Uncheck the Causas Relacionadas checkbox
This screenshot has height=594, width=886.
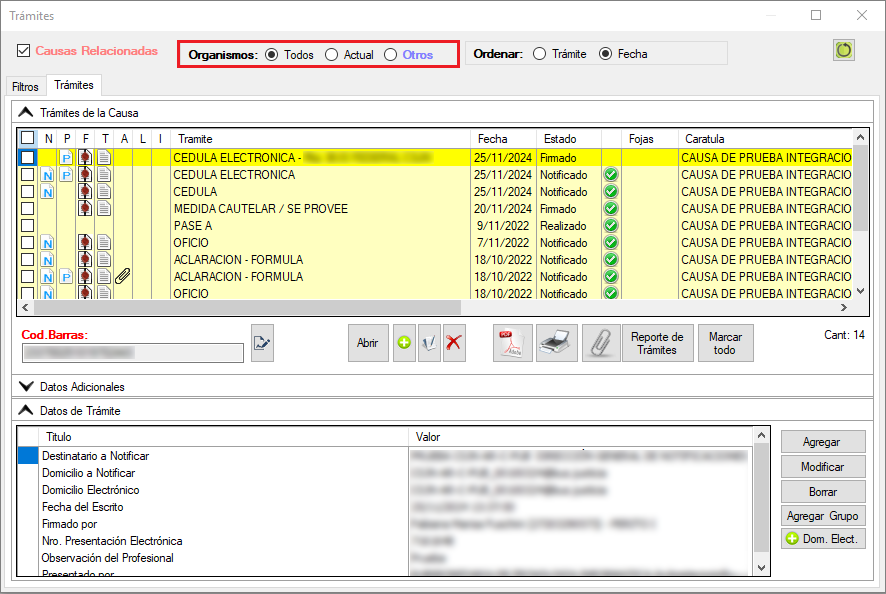pyautogui.click(x=24, y=51)
